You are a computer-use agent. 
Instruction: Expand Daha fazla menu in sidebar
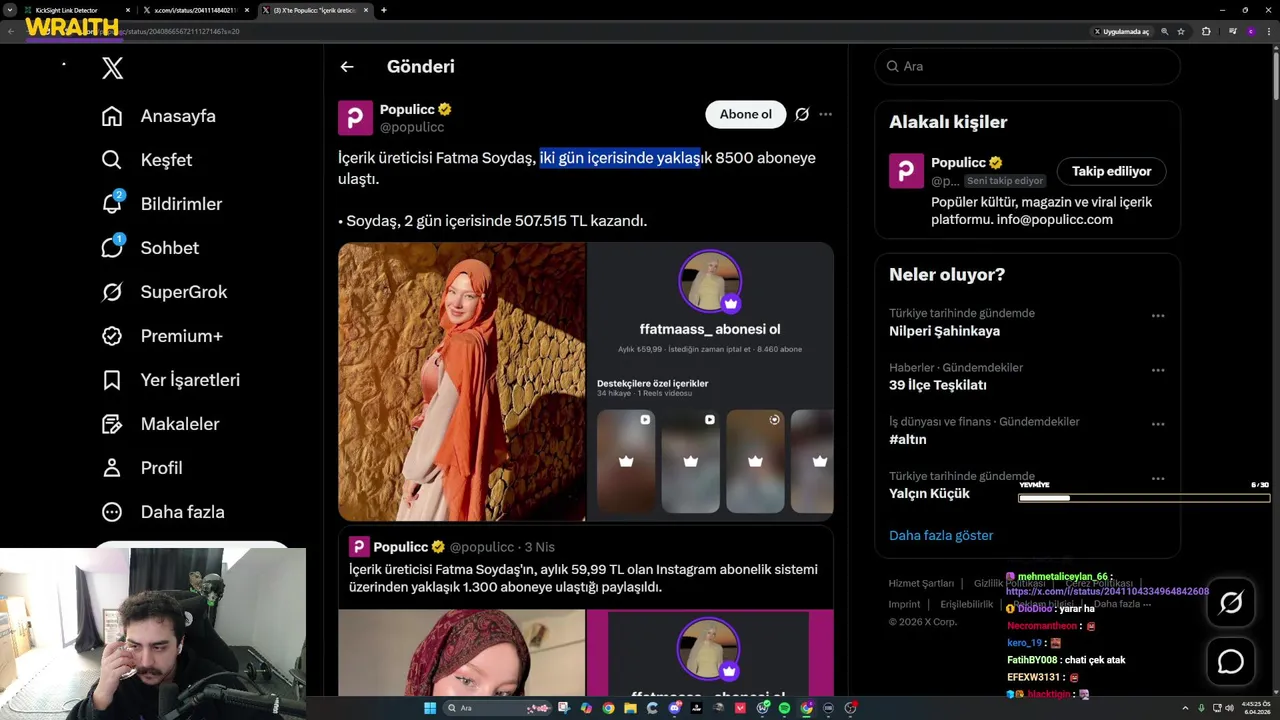click(x=163, y=512)
